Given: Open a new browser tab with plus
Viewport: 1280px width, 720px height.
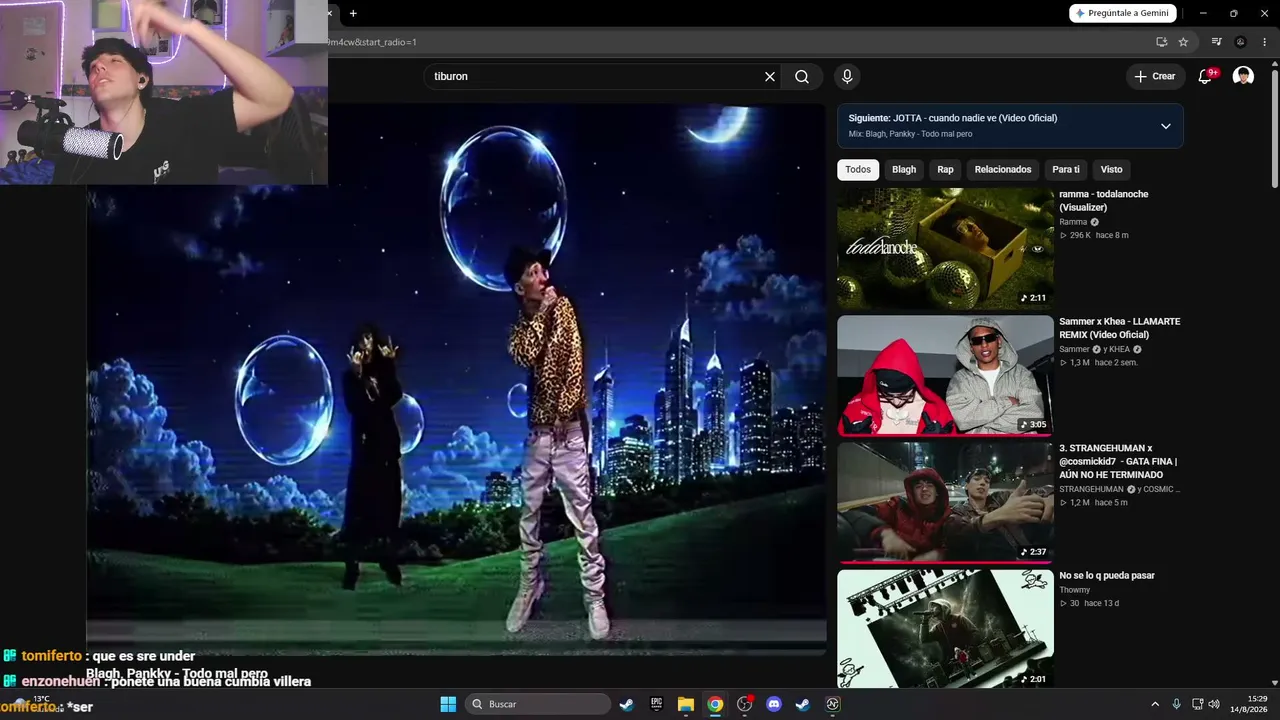Looking at the screenshot, I should [x=353, y=13].
